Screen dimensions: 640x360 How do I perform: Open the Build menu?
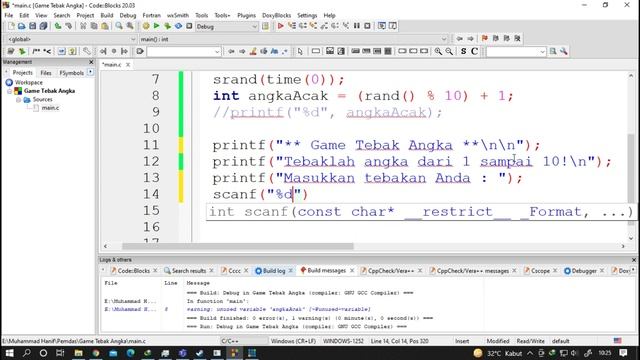tap(107, 15)
